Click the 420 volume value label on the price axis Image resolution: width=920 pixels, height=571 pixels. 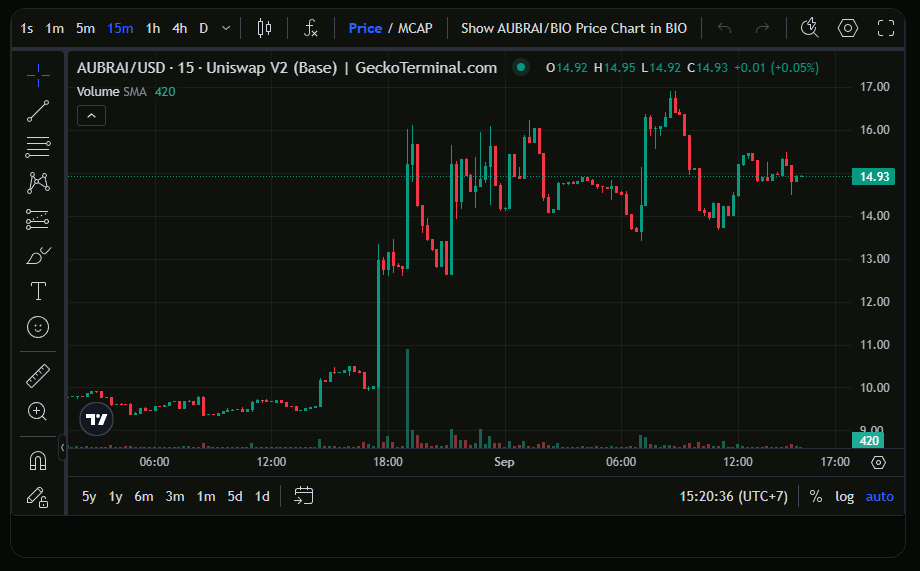[868, 440]
